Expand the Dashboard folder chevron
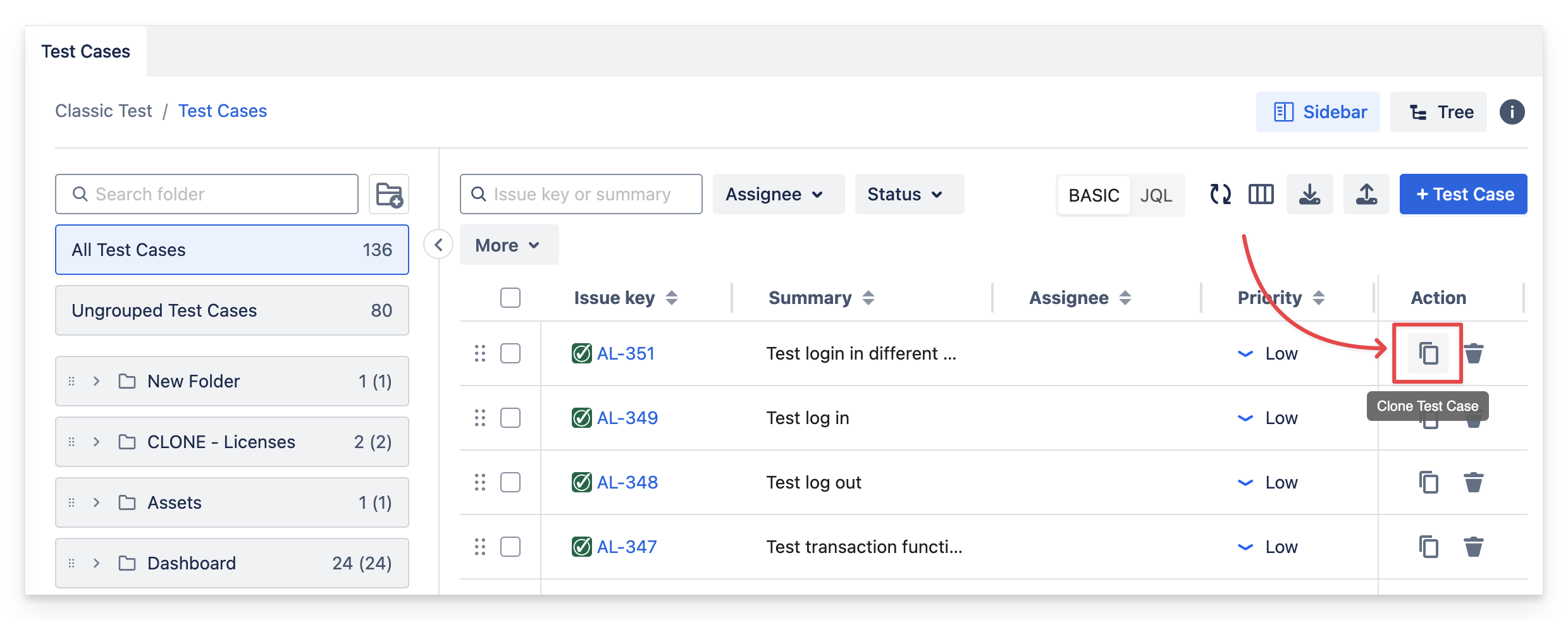Screen dimensions: 1568x620 pyautogui.click(x=96, y=563)
